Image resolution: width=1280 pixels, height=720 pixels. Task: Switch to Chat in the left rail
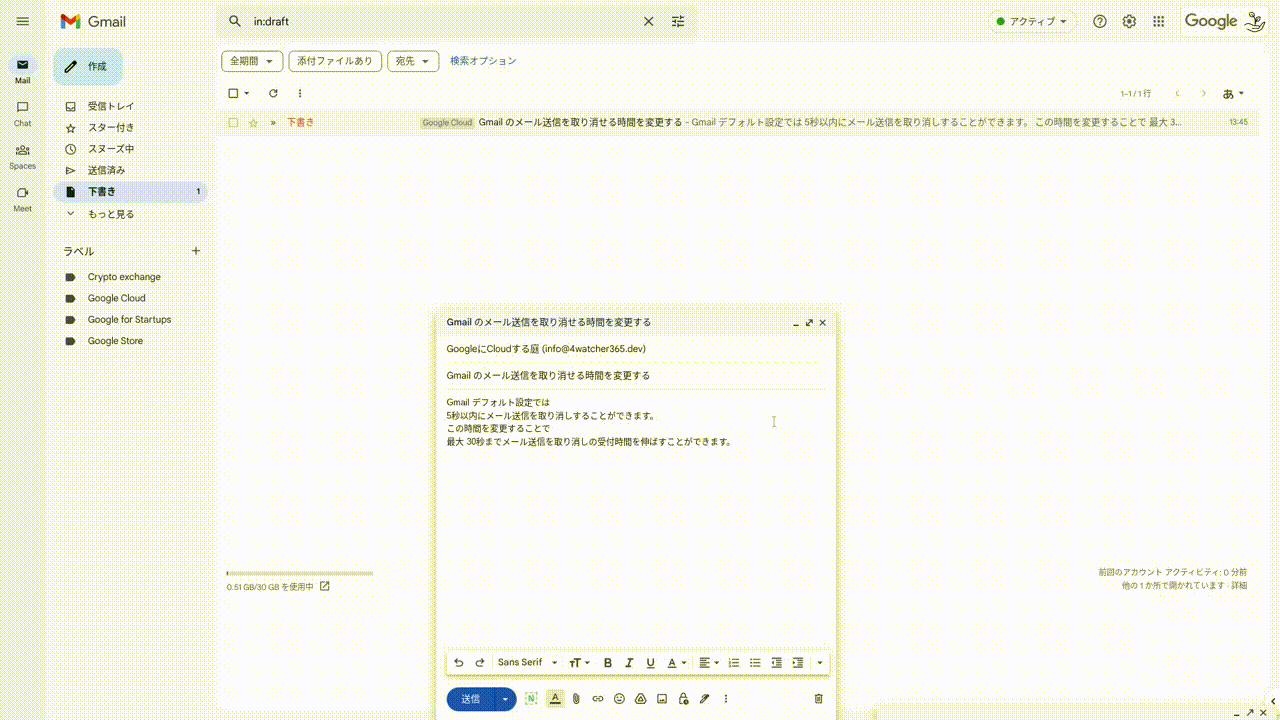pyautogui.click(x=22, y=113)
